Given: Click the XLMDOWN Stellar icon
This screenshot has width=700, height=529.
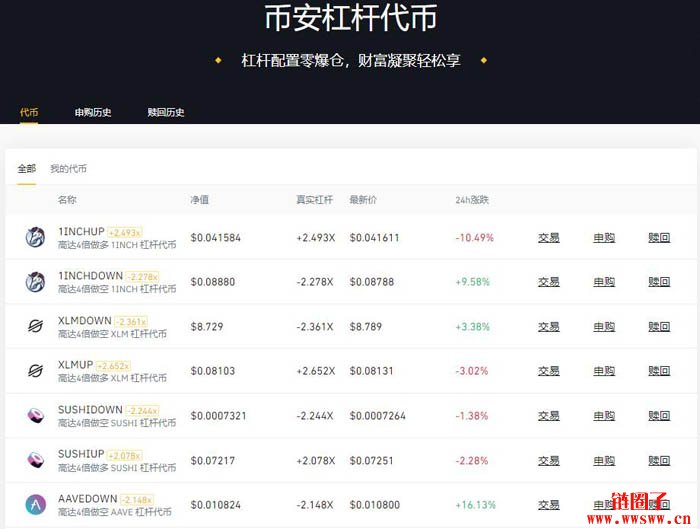Looking at the screenshot, I should (x=35, y=326).
